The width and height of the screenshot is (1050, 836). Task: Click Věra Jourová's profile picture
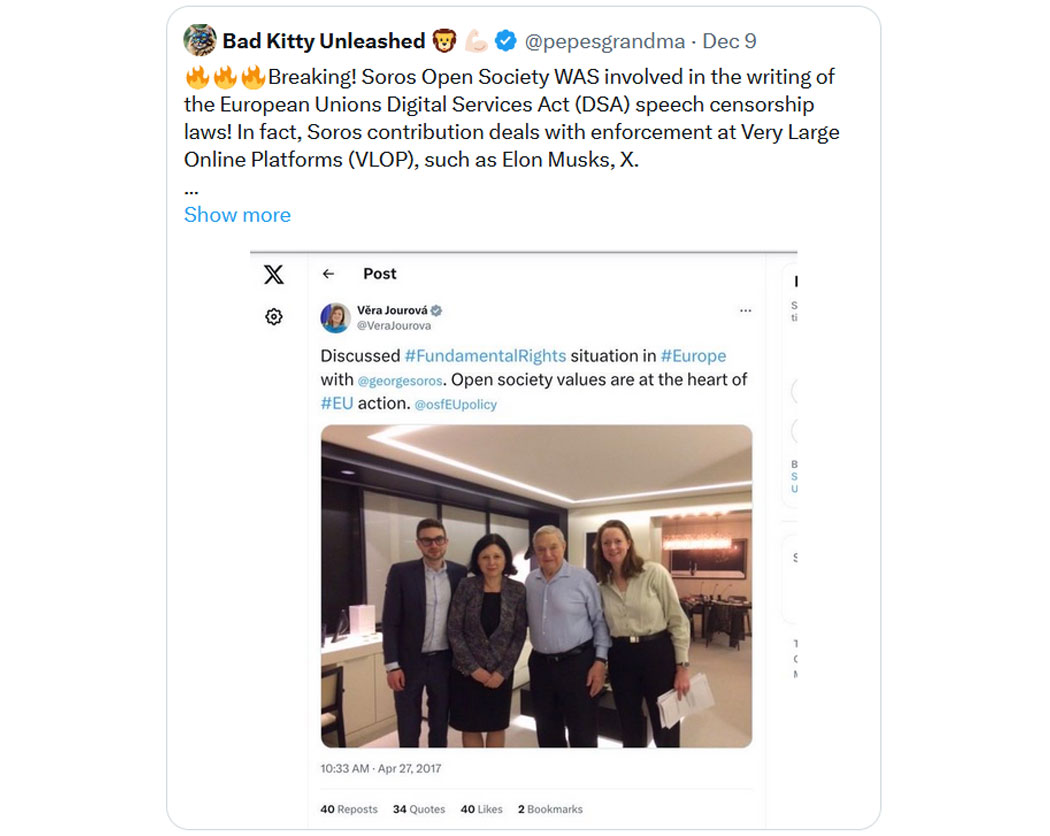point(335,318)
